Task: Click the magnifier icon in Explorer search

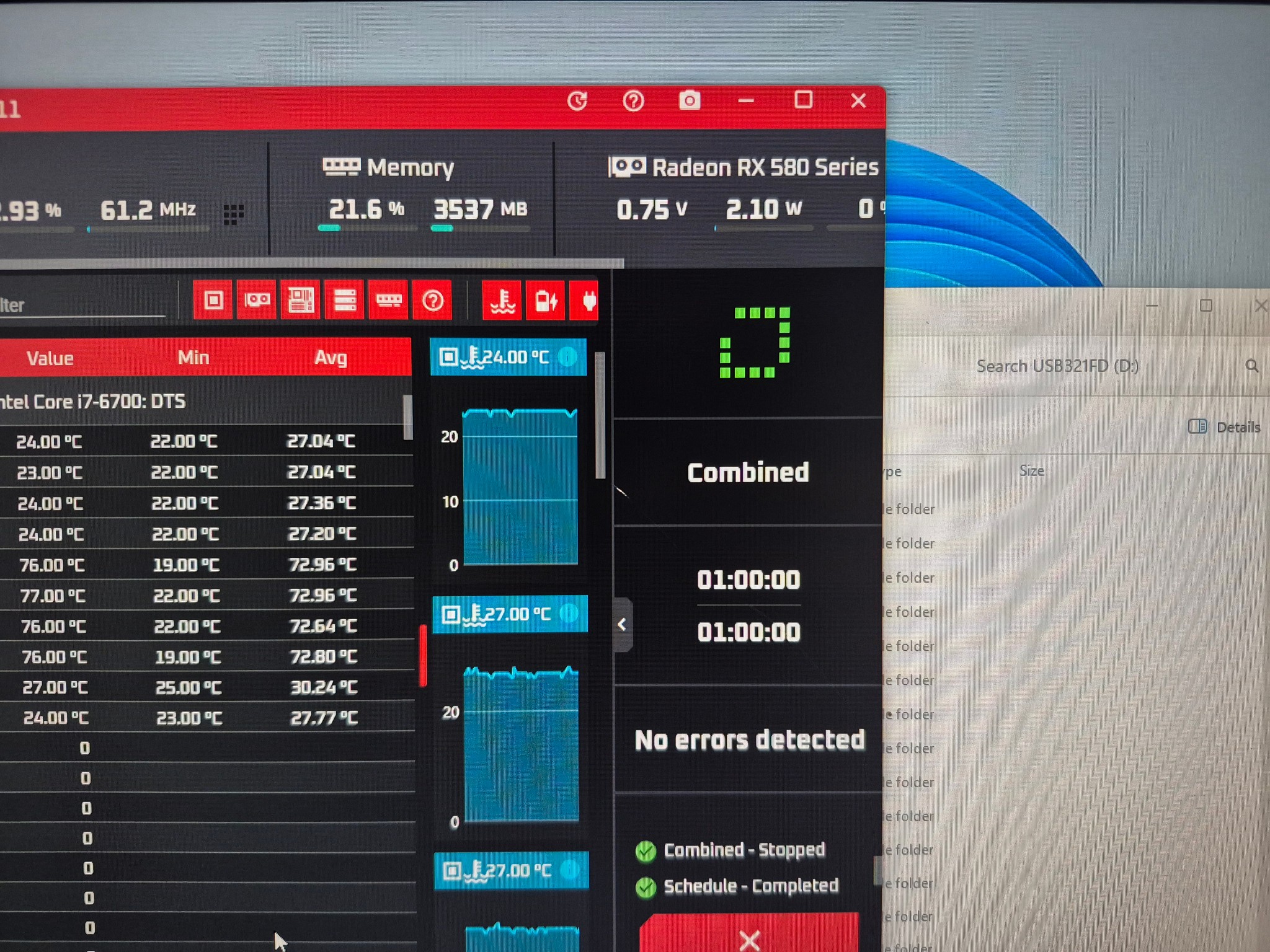Action: point(1252,366)
